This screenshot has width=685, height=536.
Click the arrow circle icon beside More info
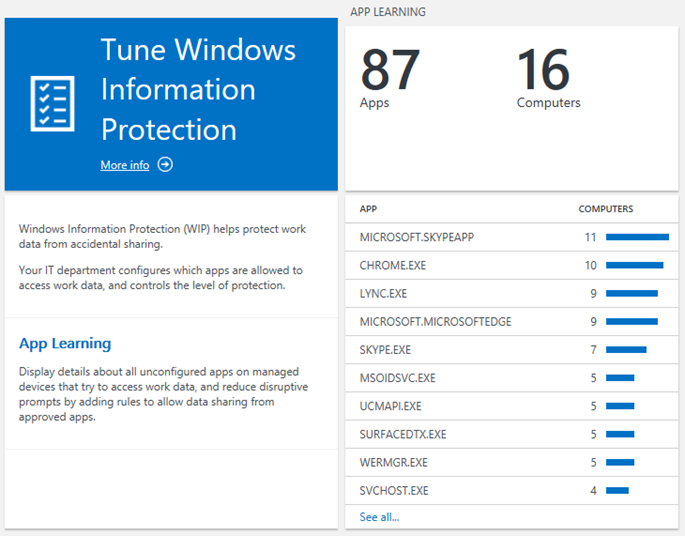tap(165, 165)
